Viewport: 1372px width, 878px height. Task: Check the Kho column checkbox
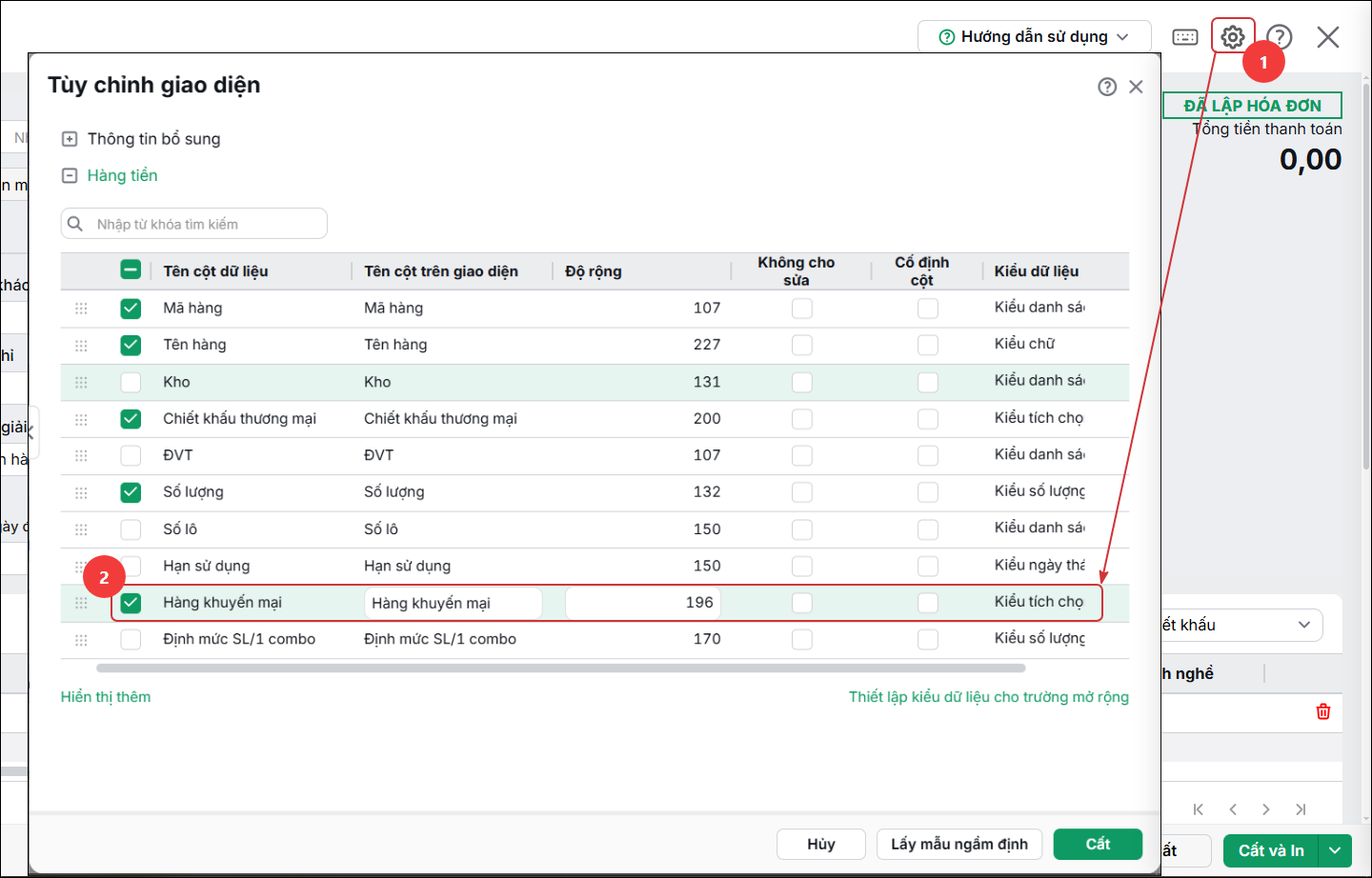click(131, 382)
